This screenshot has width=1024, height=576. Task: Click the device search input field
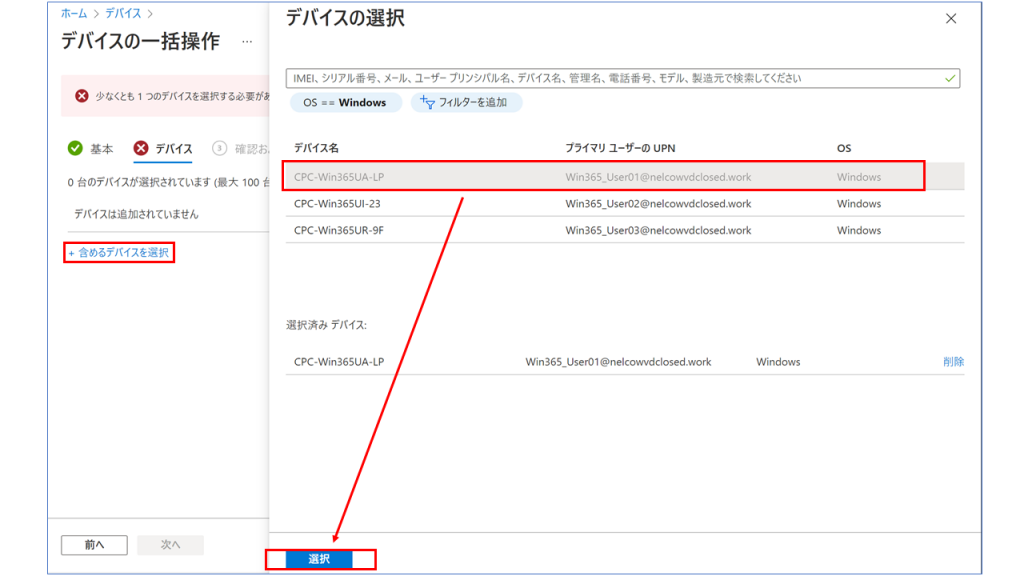[x=622, y=78]
